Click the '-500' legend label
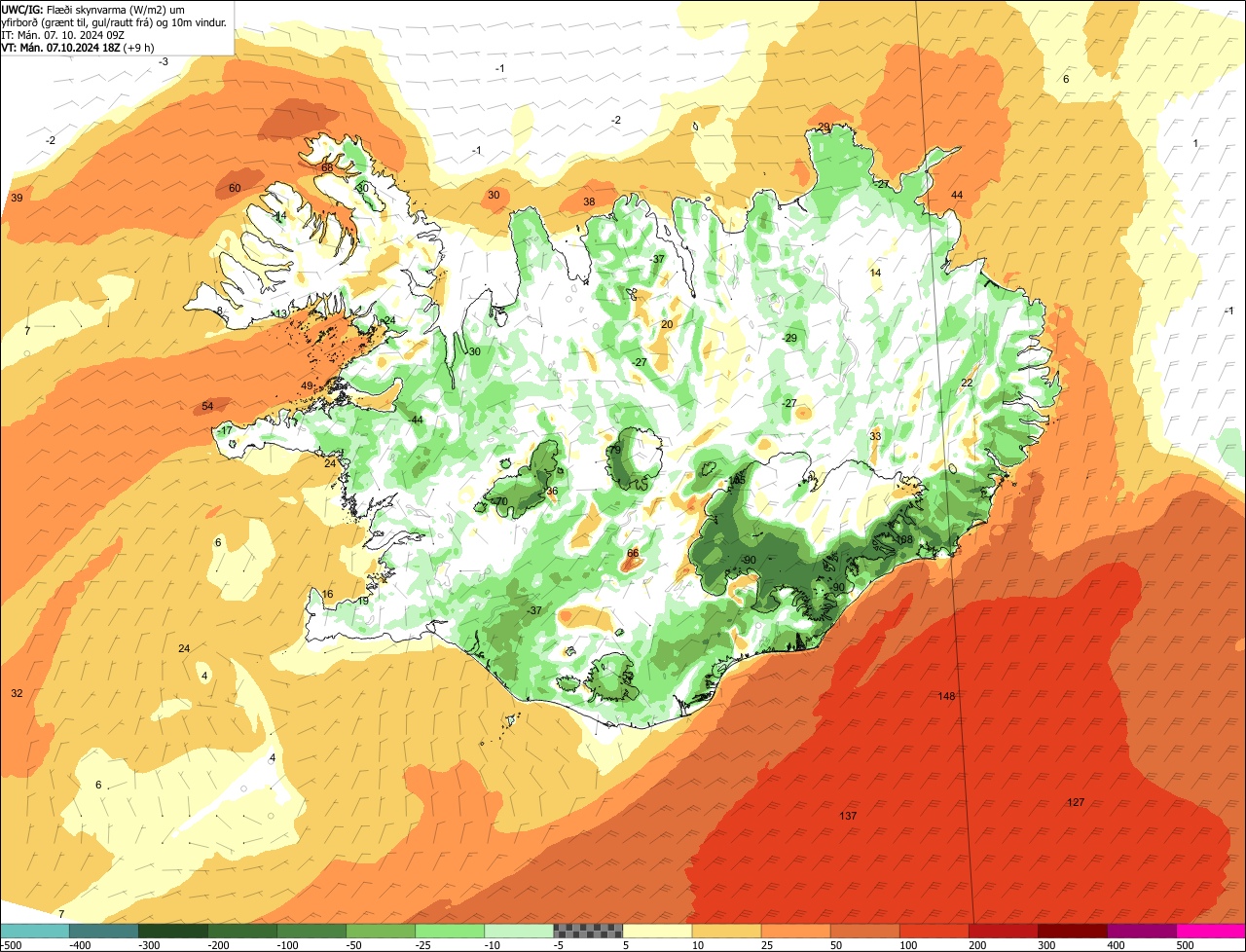The image size is (1246, 952). [11, 945]
